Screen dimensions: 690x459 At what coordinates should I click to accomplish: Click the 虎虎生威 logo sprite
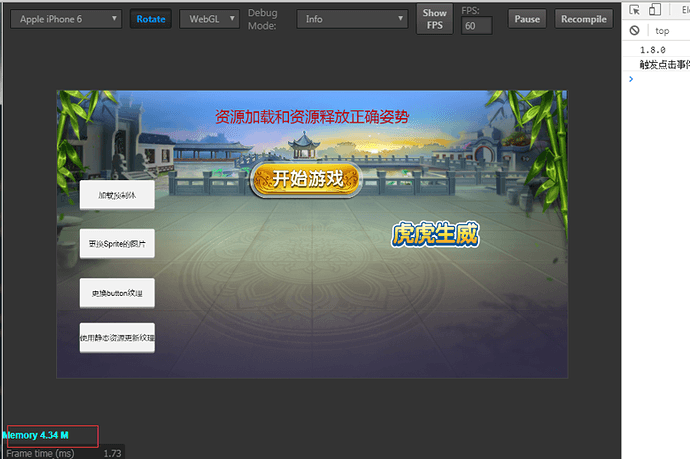[435, 234]
